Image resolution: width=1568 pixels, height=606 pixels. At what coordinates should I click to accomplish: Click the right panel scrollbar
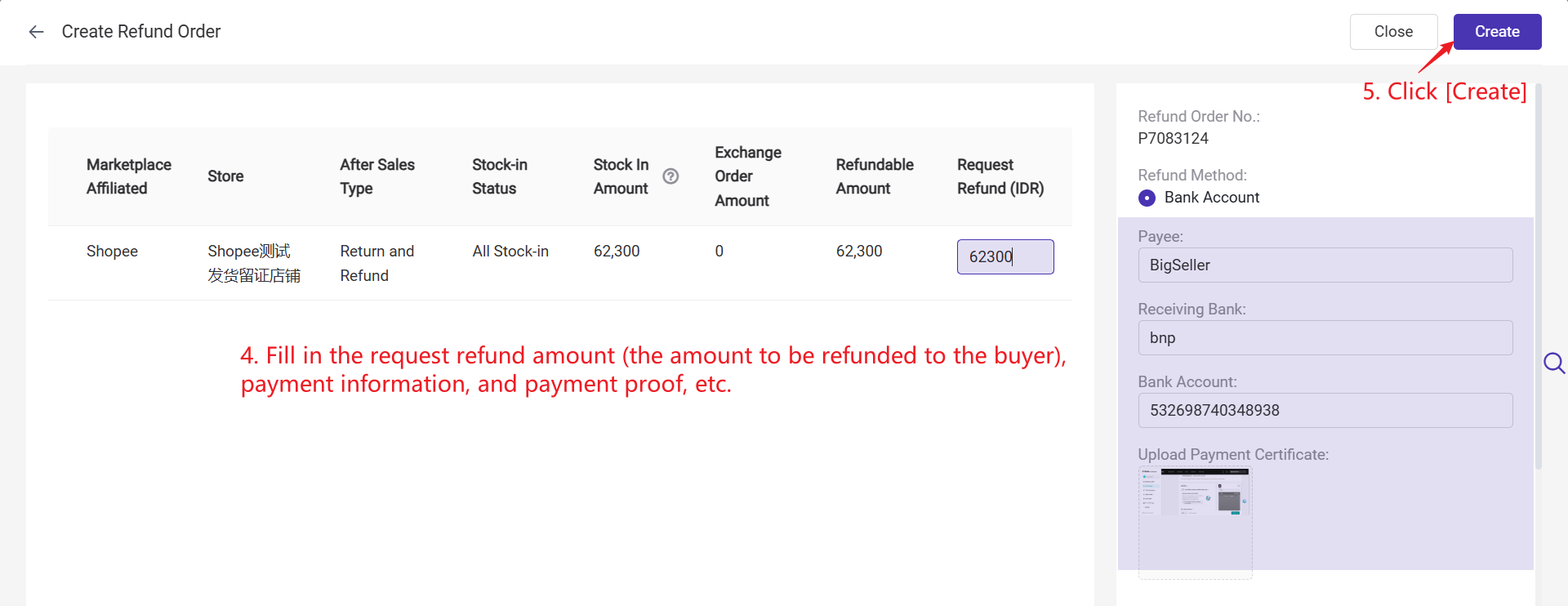(1539, 278)
